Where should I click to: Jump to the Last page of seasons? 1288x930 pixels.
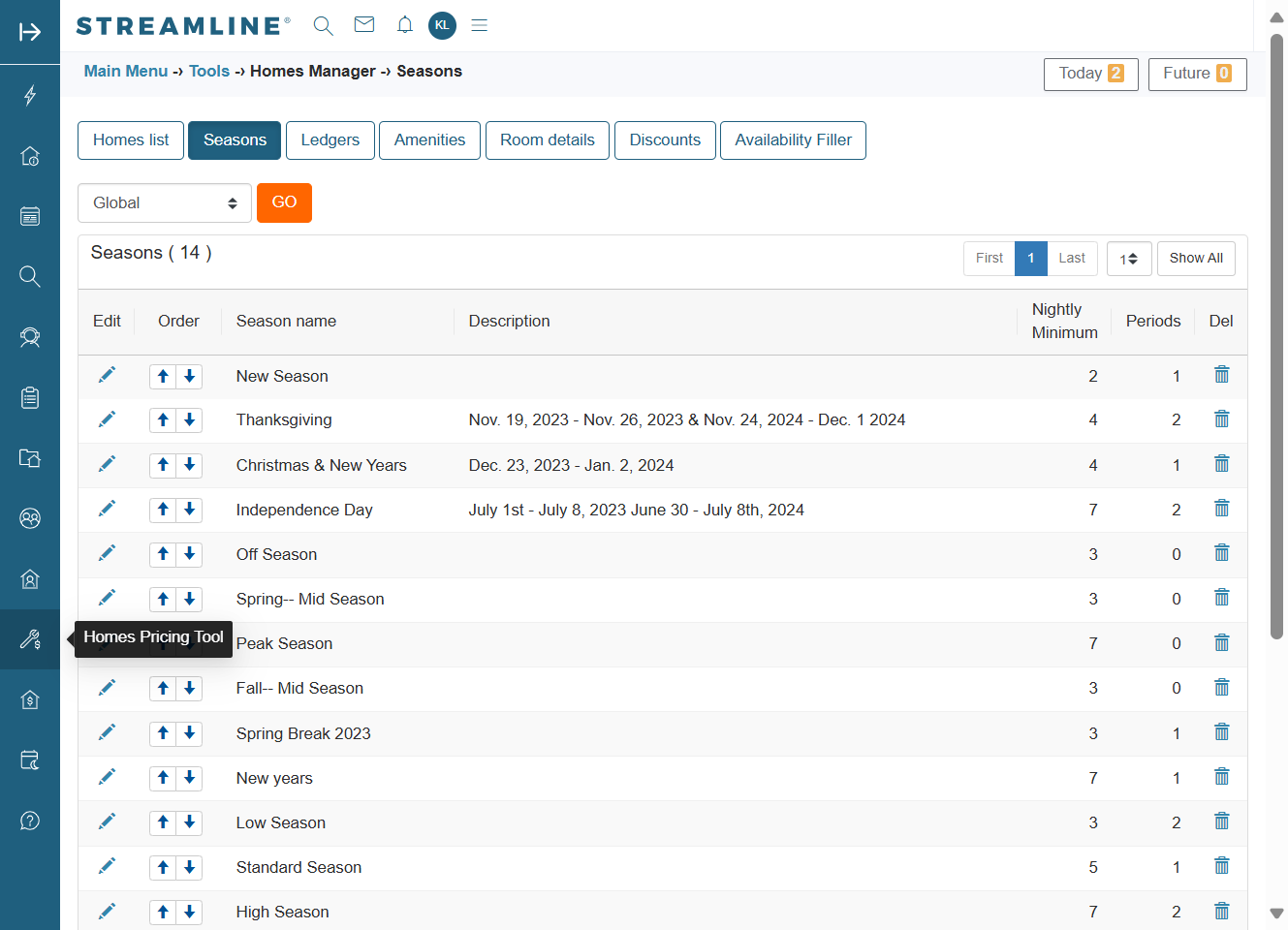(x=1072, y=259)
